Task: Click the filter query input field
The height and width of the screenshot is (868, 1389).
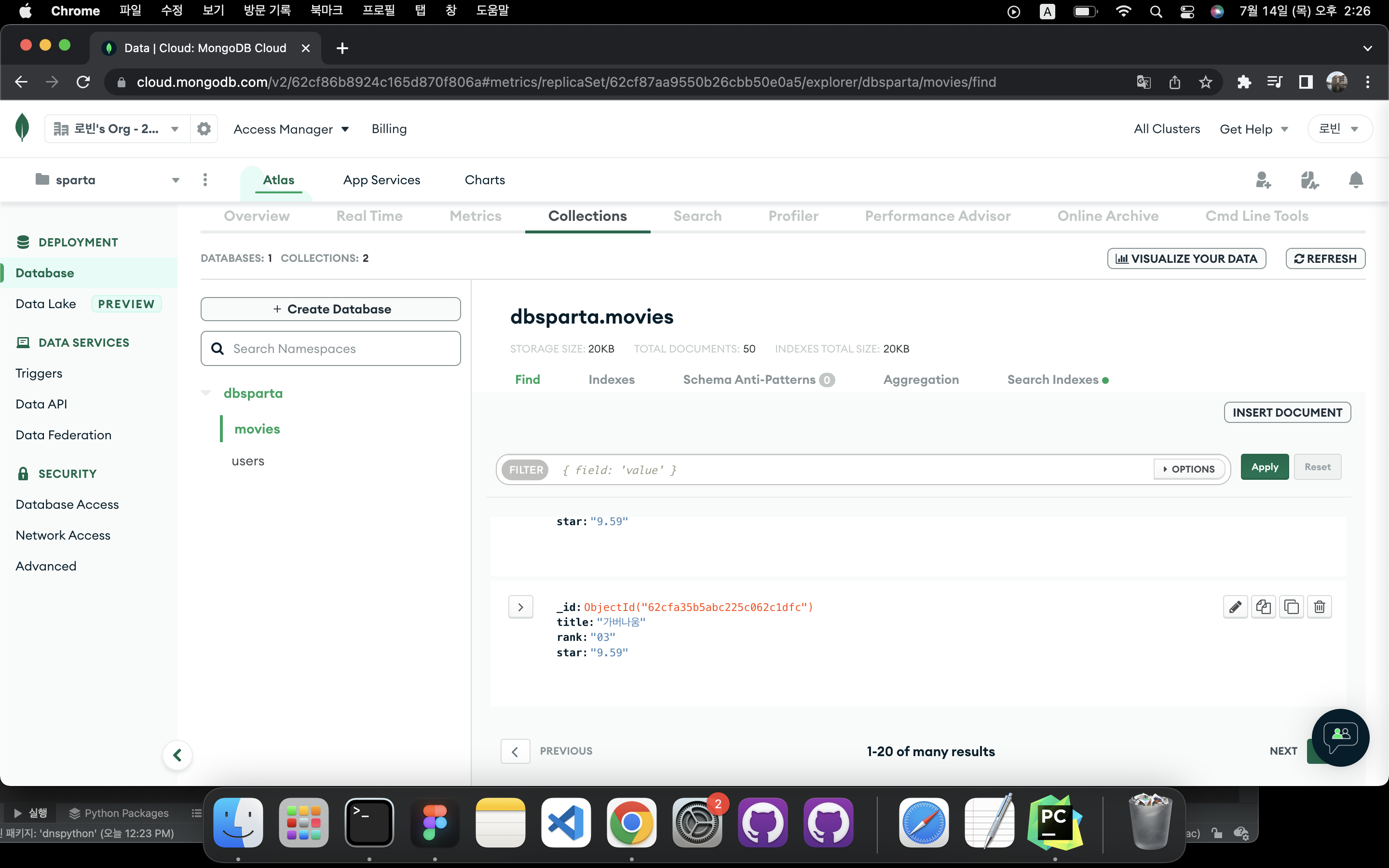Action: 855,470
